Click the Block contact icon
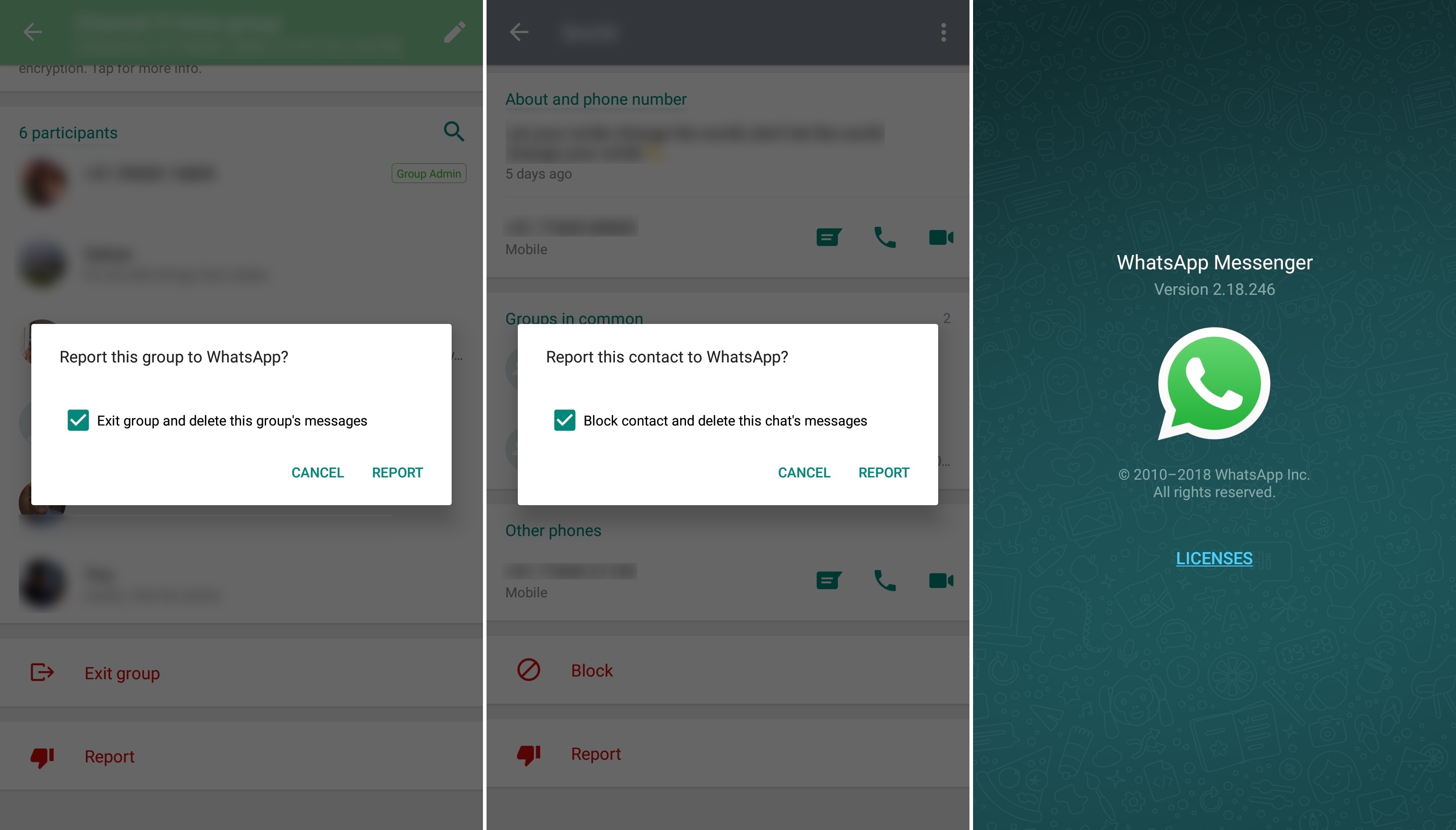 pos(529,669)
